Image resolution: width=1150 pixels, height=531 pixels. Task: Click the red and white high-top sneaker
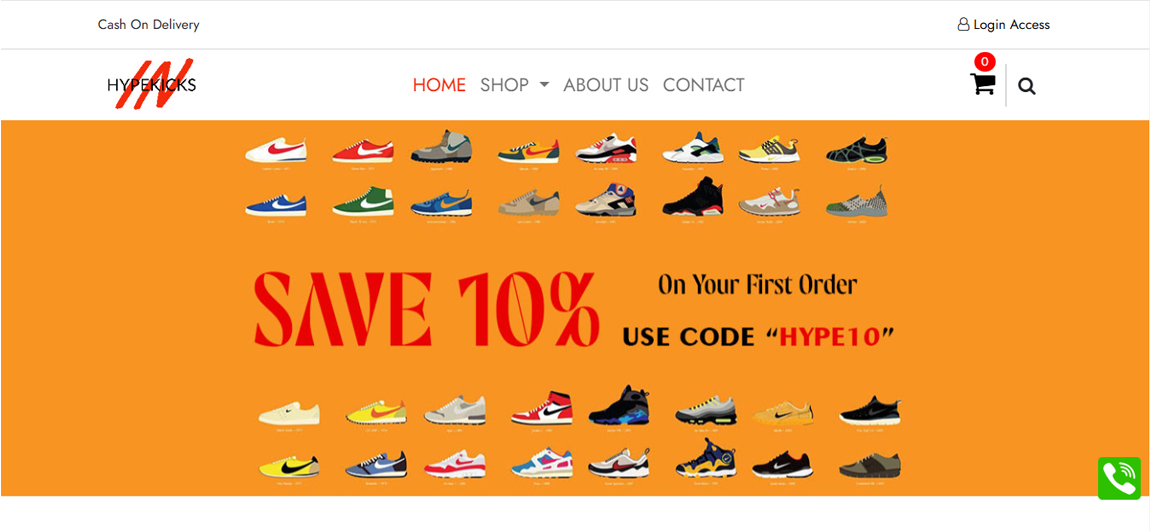[x=541, y=407]
